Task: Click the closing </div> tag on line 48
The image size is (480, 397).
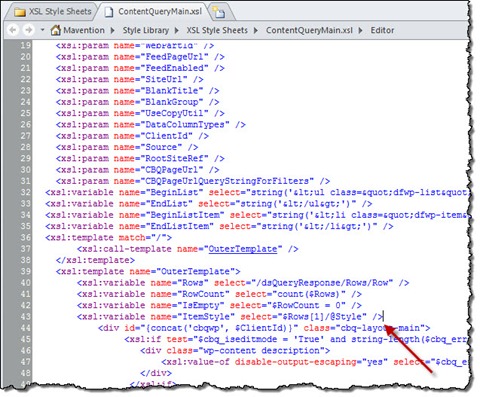Action: point(156,374)
